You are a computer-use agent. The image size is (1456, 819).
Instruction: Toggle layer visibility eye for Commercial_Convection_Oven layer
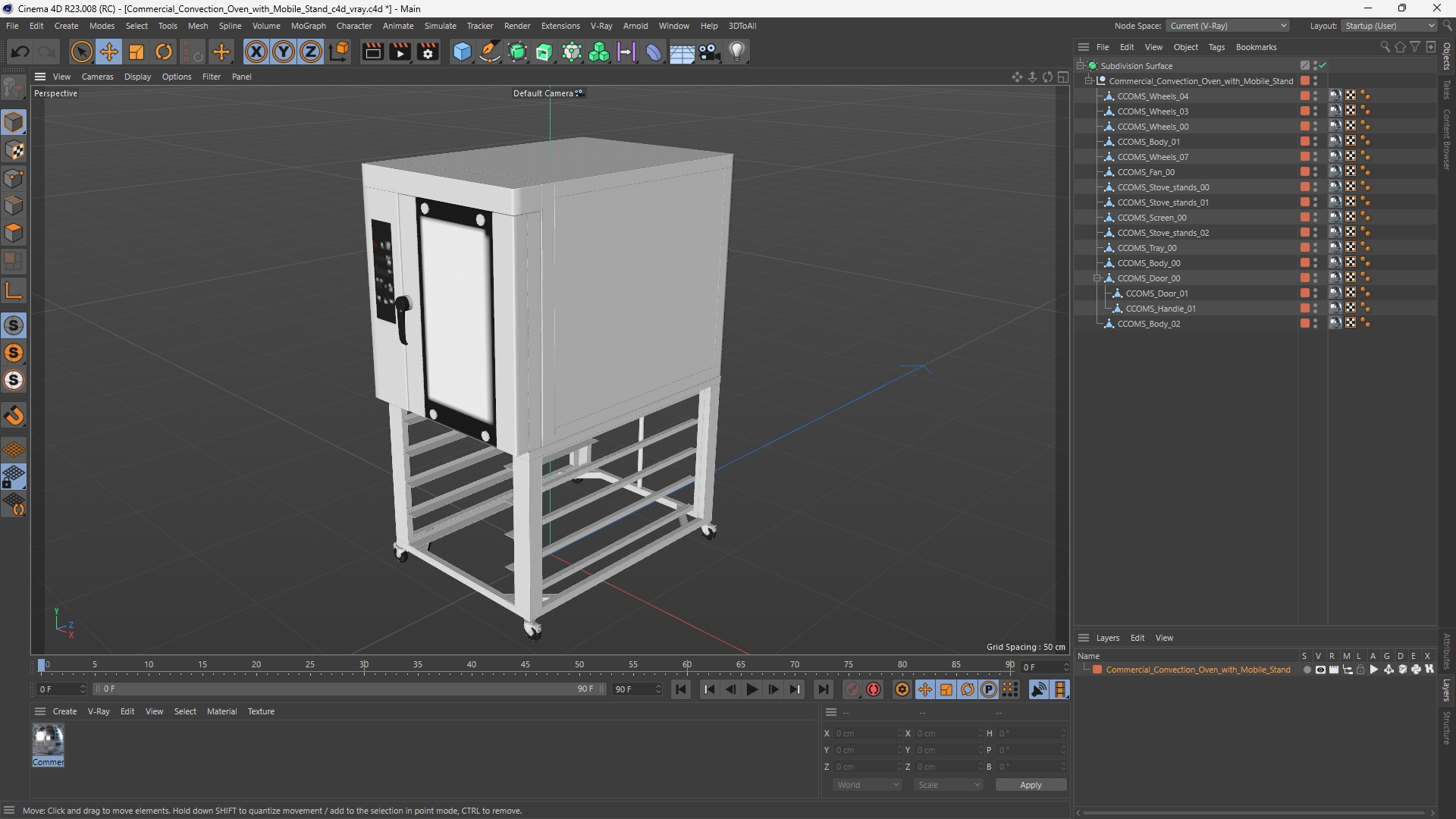(x=1320, y=670)
